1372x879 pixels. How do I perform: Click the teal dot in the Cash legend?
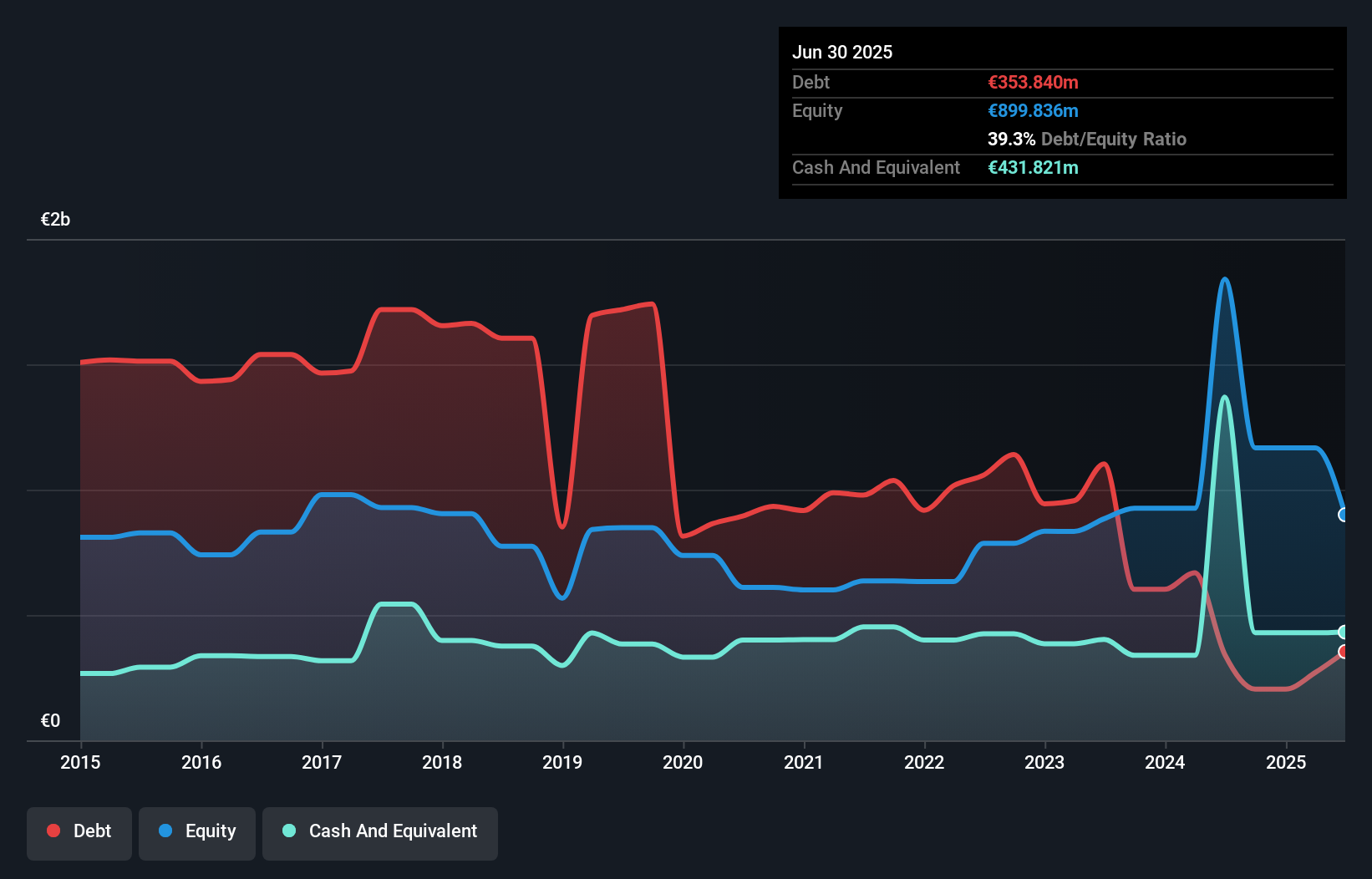coord(289,831)
